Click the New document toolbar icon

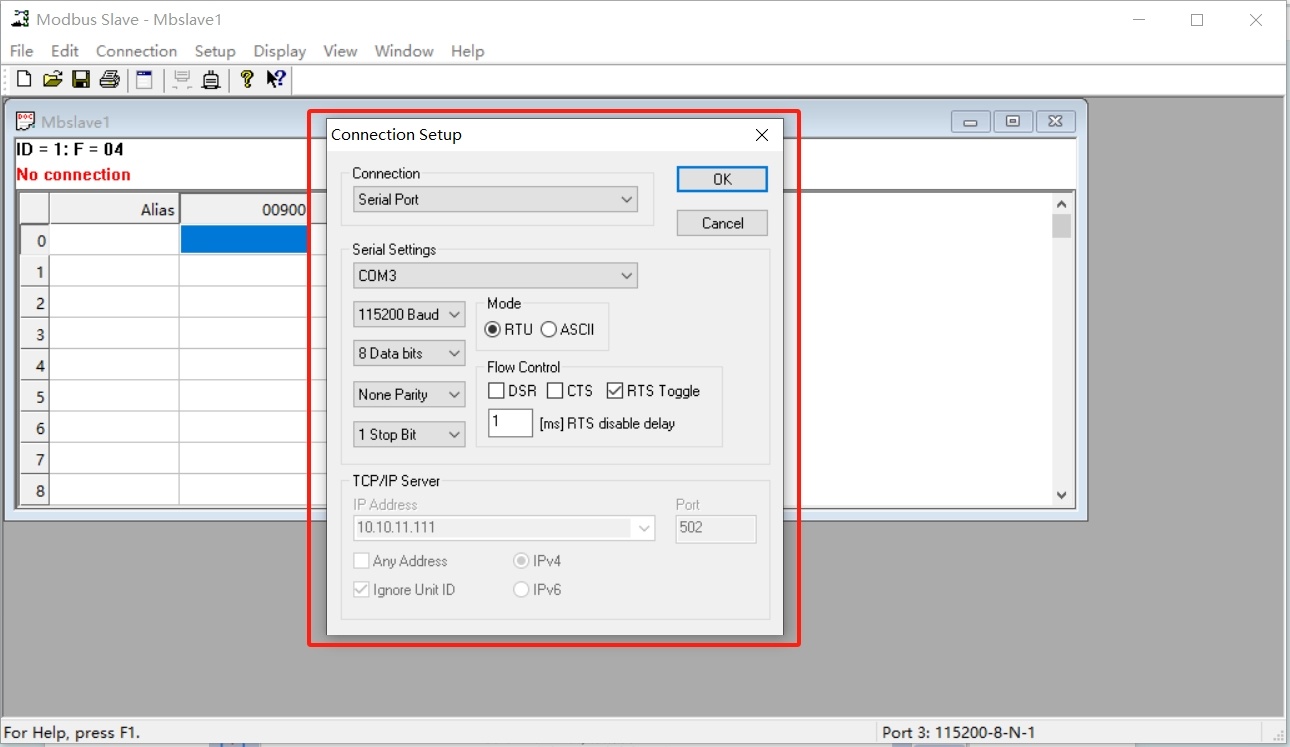(x=24, y=80)
